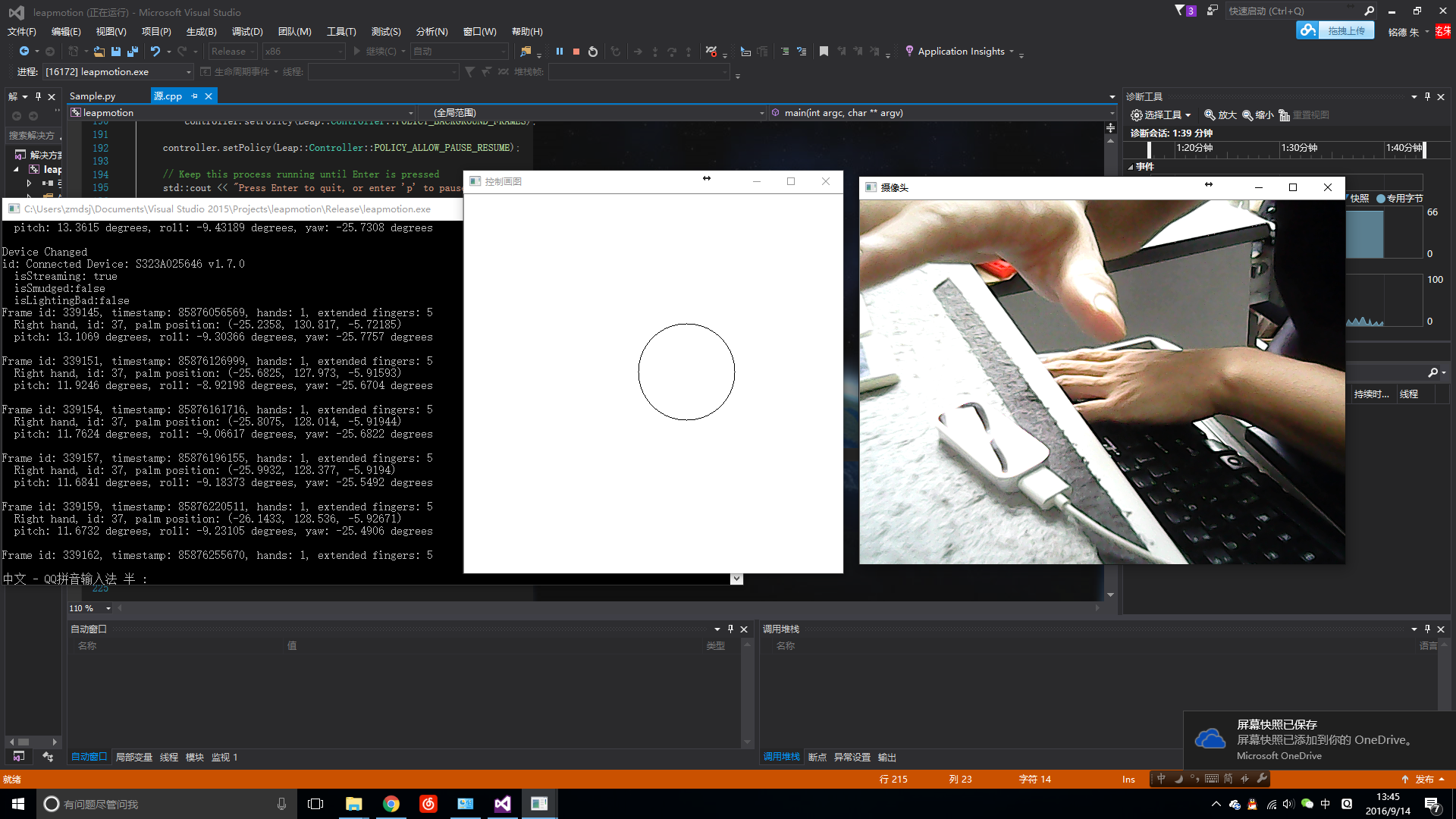
Task: Open the 选择工具 dropdown in Diagnostic Tools
Action: tap(1161, 115)
